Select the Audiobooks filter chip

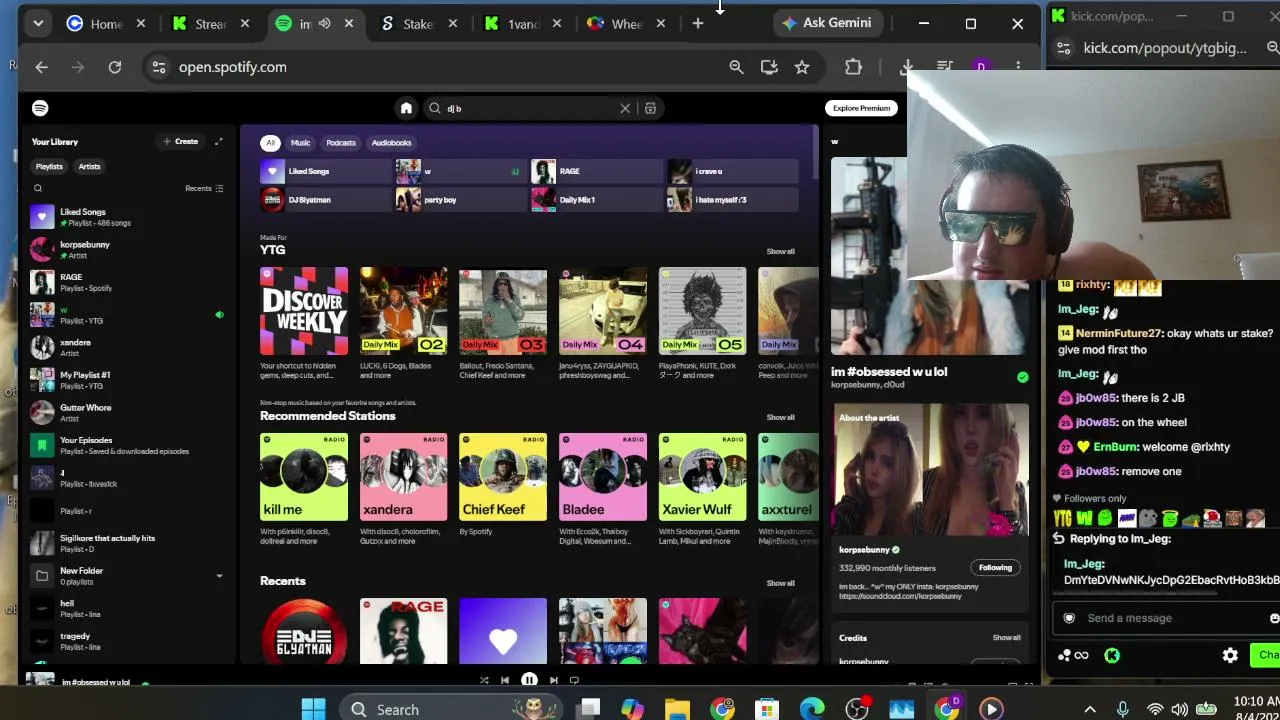391,143
